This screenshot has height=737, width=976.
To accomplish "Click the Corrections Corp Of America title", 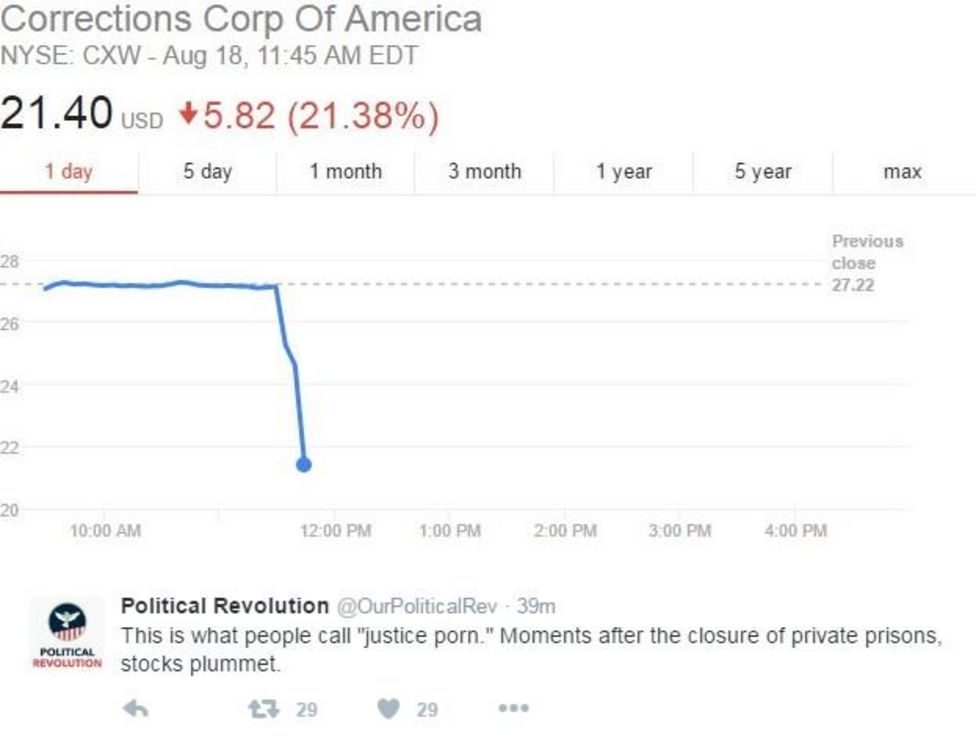I will click(x=241, y=19).
